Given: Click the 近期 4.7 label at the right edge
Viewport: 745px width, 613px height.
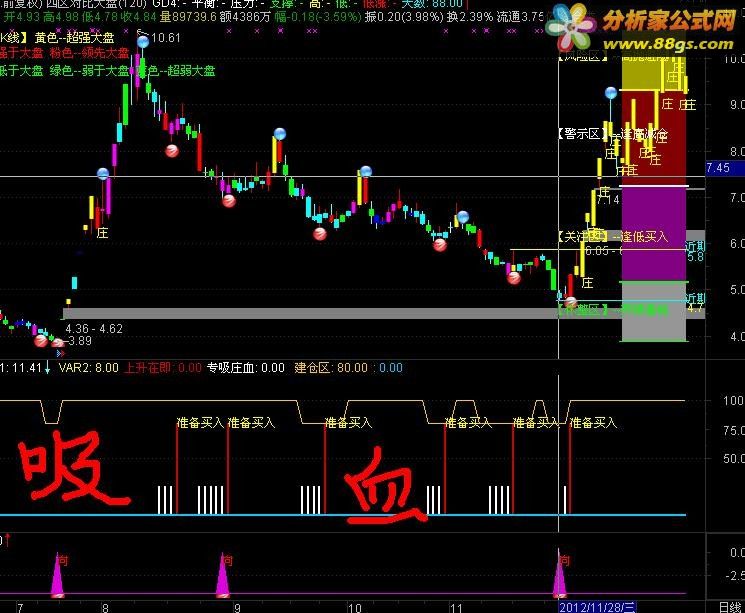Looking at the screenshot, I should click(695, 303).
